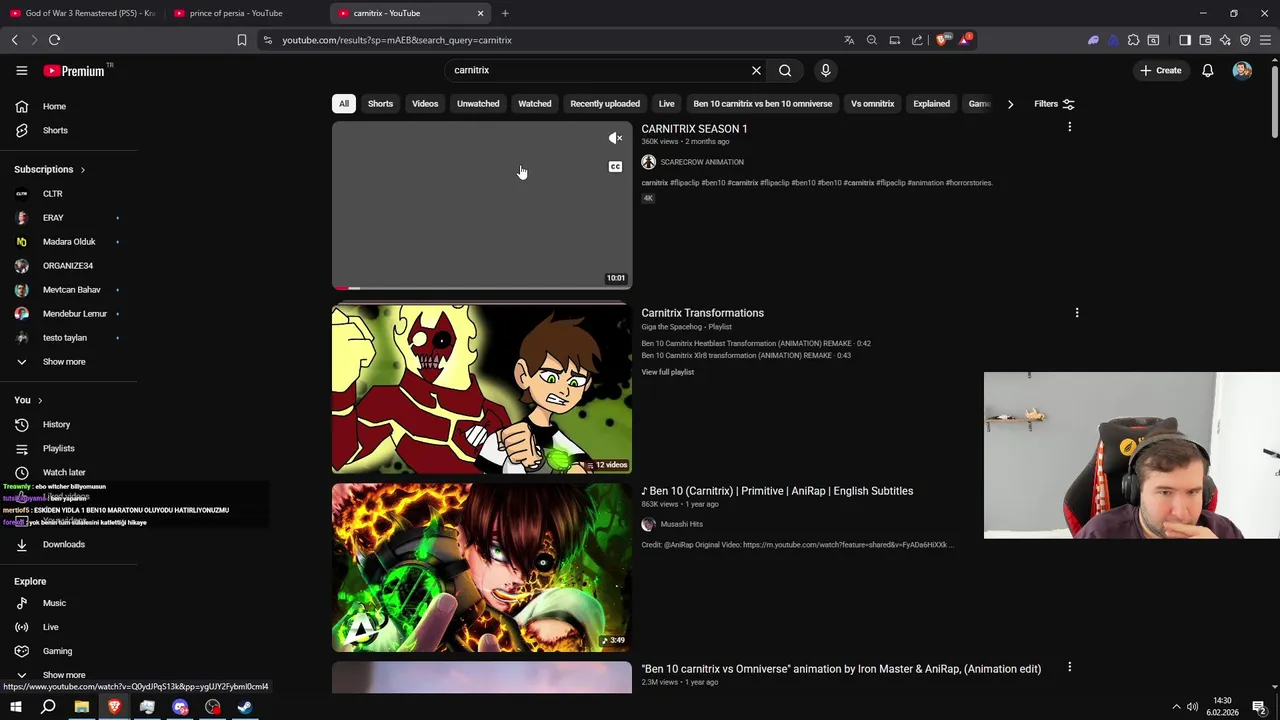Image resolution: width=1280 pixels, height=720 pixels.
Task: Open the notifications bell
Action: (x=1208, y=70)
